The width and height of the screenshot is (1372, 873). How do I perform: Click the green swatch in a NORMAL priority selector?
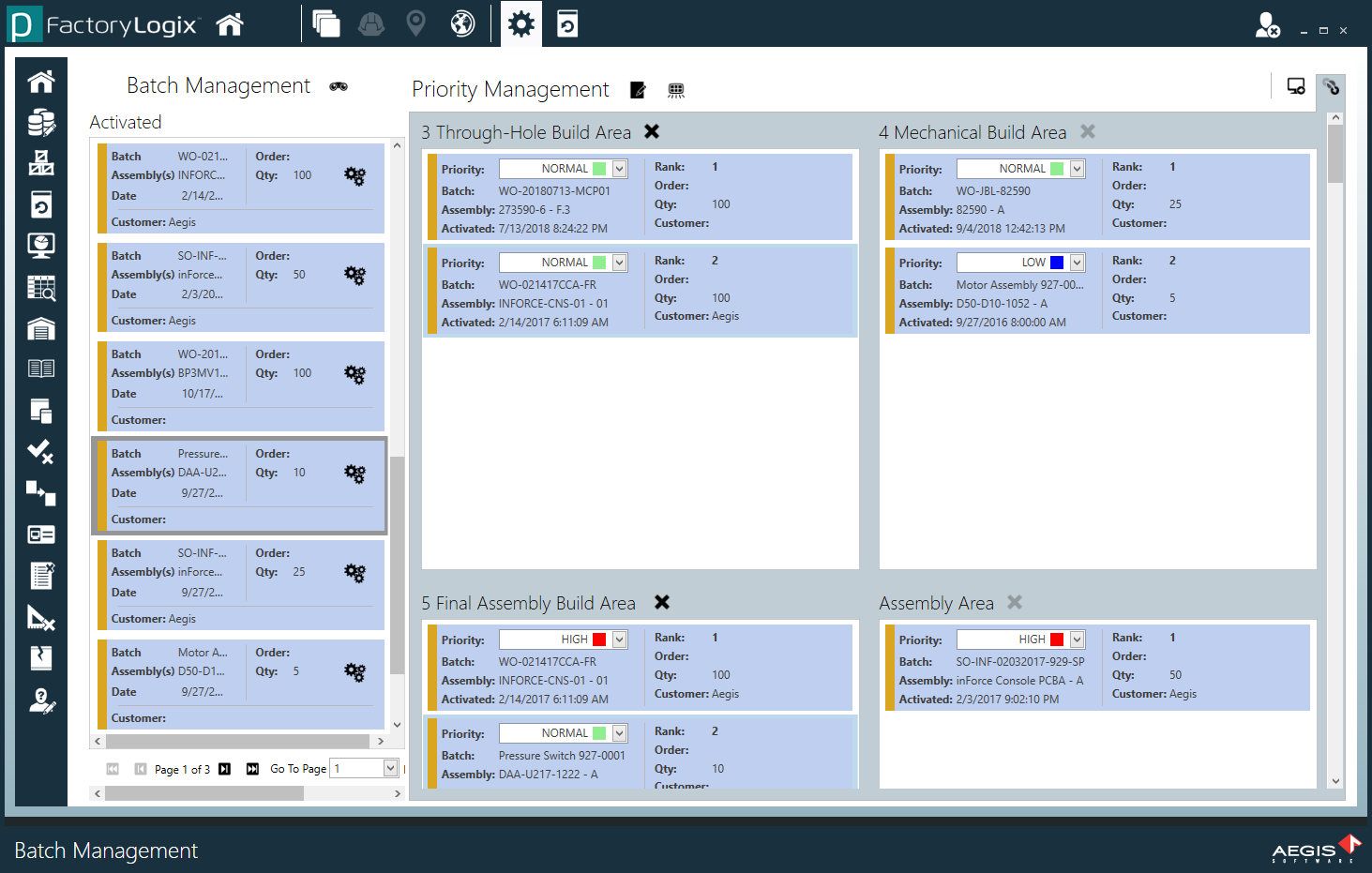point(601,167)
